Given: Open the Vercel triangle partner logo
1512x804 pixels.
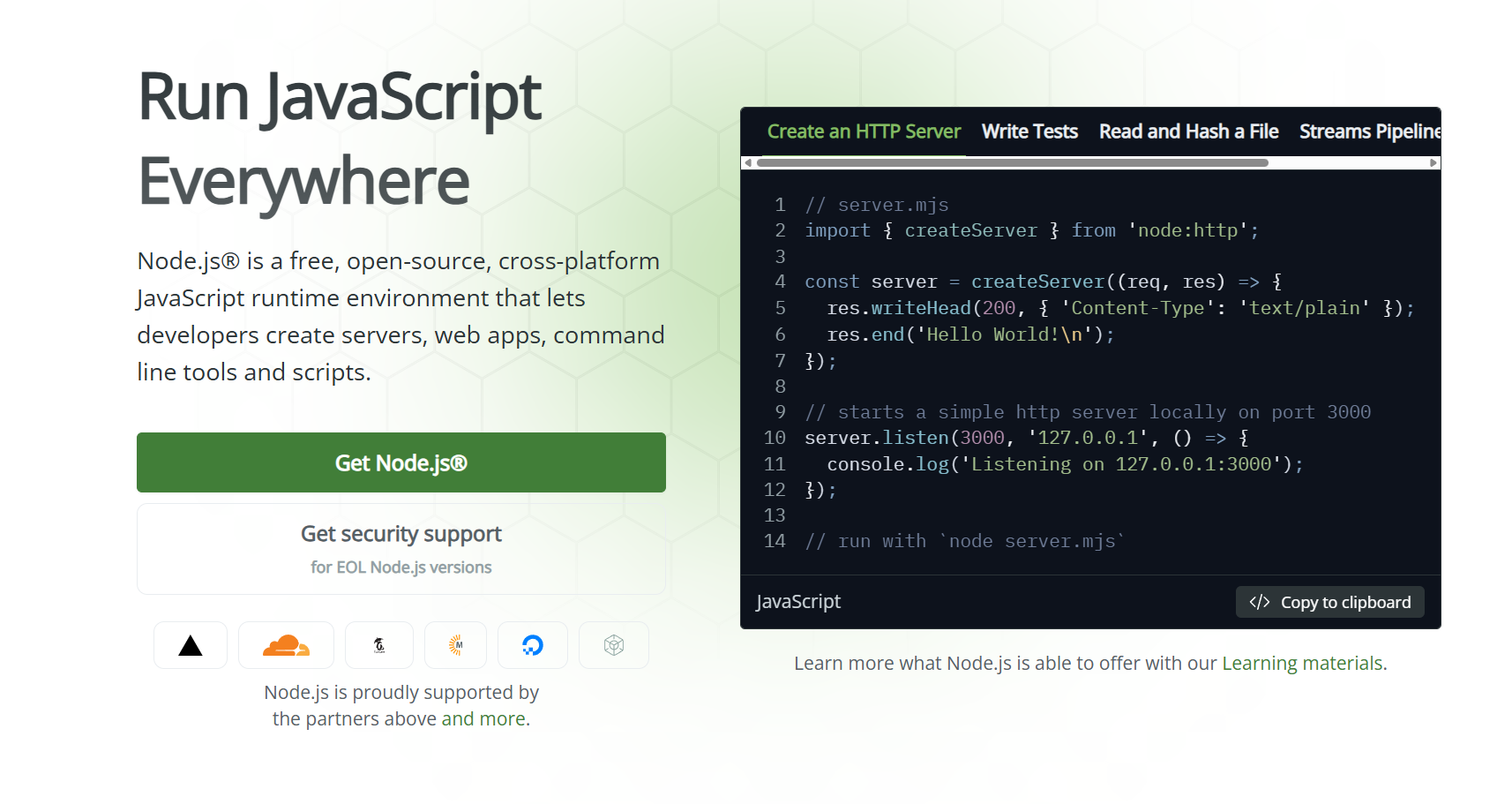Looking at the screenshot, I should point(191,645).
